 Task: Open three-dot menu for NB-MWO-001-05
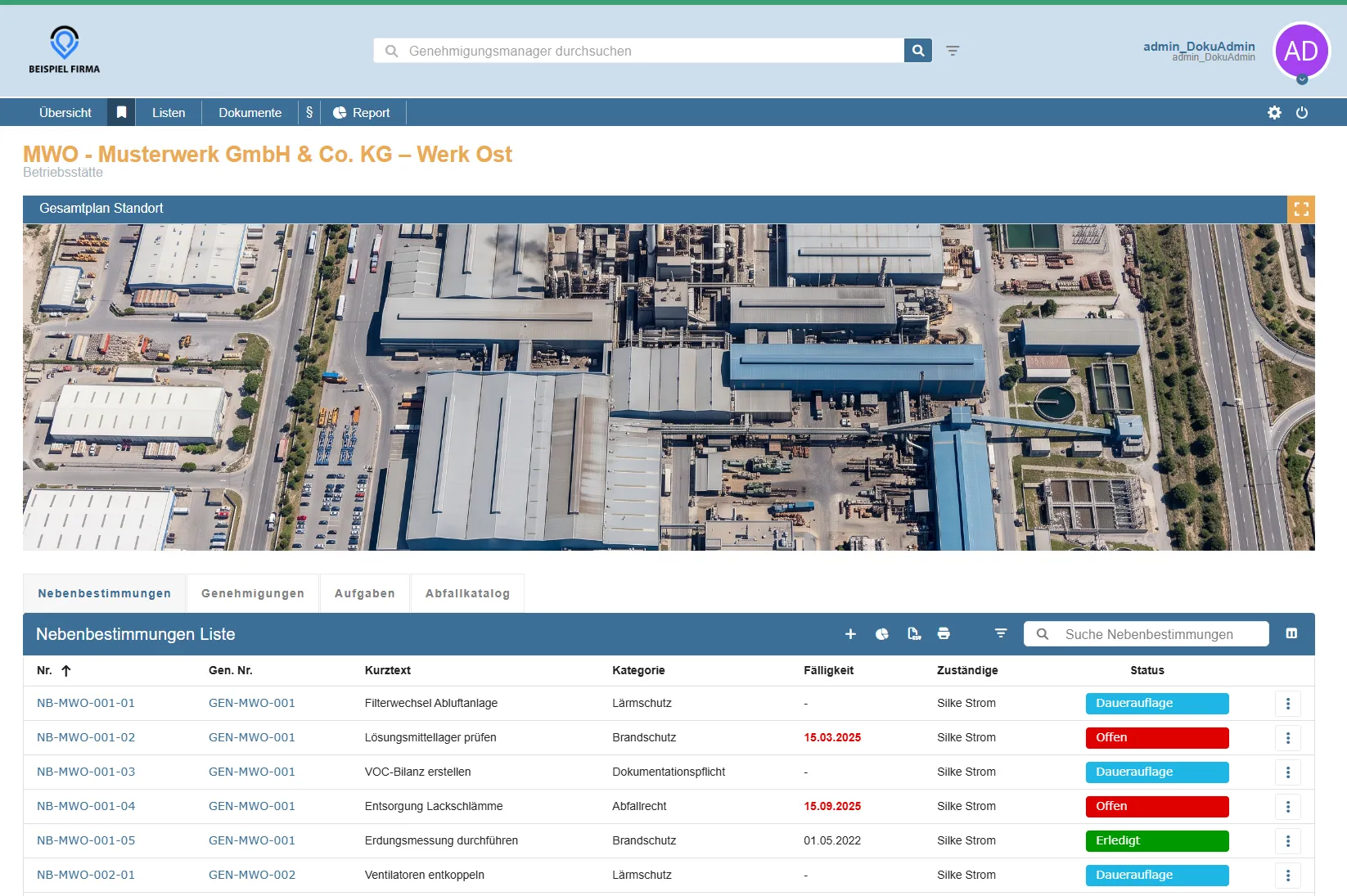1288,841
